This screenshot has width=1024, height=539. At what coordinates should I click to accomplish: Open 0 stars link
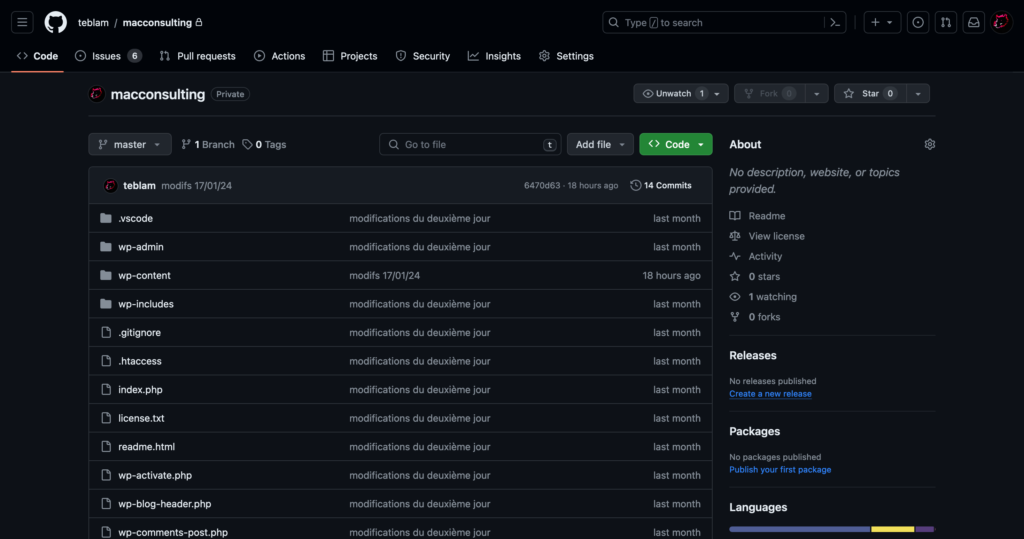click(x=763, y=276)
